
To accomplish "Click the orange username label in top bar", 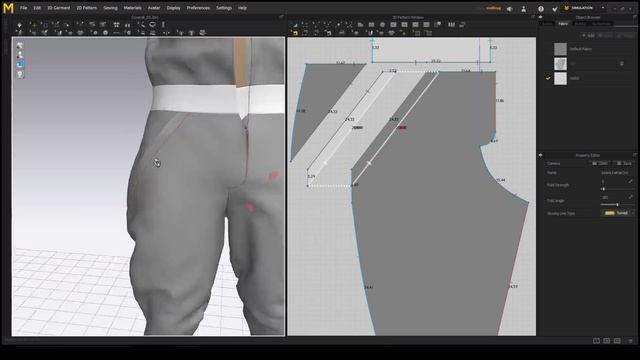I will [x=493, y=8].
